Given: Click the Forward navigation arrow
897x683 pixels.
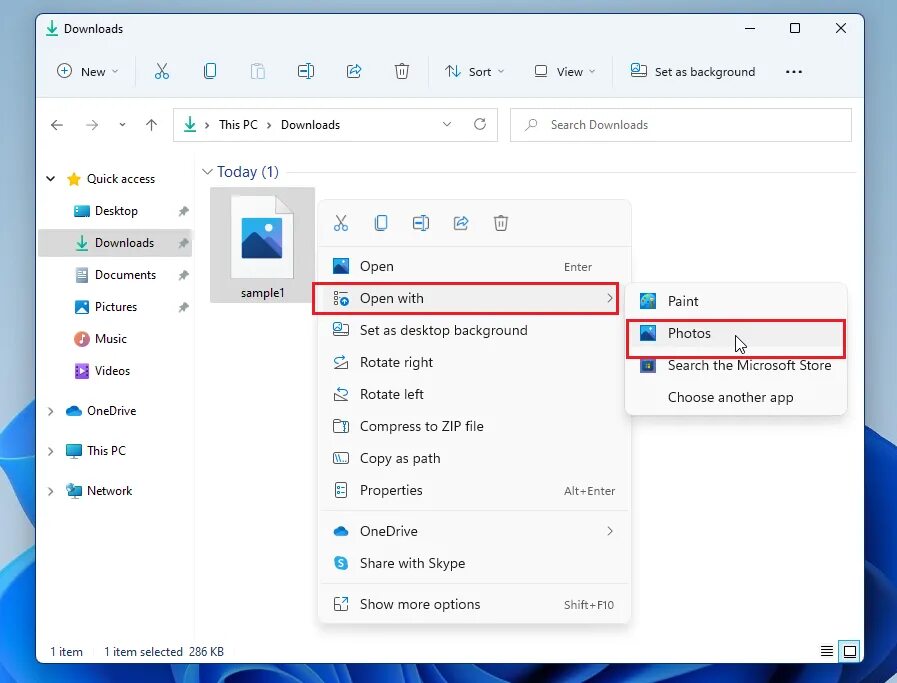Looking at the screenshot, I should point(92,125).
